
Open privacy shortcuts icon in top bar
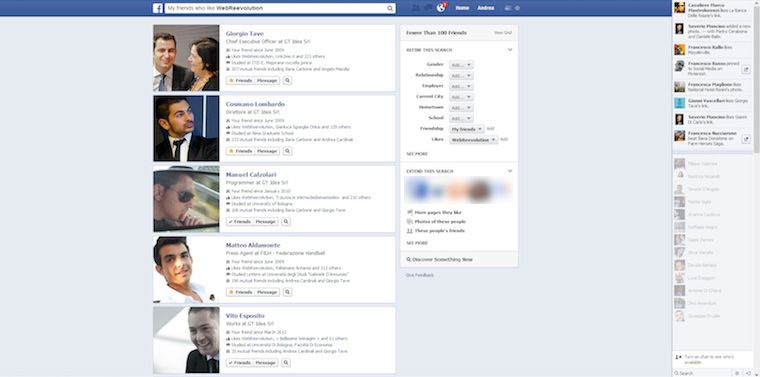coord(508,8)
